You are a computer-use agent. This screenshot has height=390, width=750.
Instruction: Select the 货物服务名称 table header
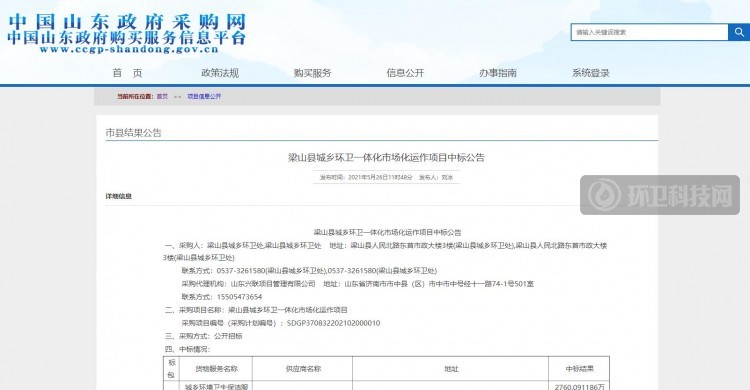(x=216, y=369)
